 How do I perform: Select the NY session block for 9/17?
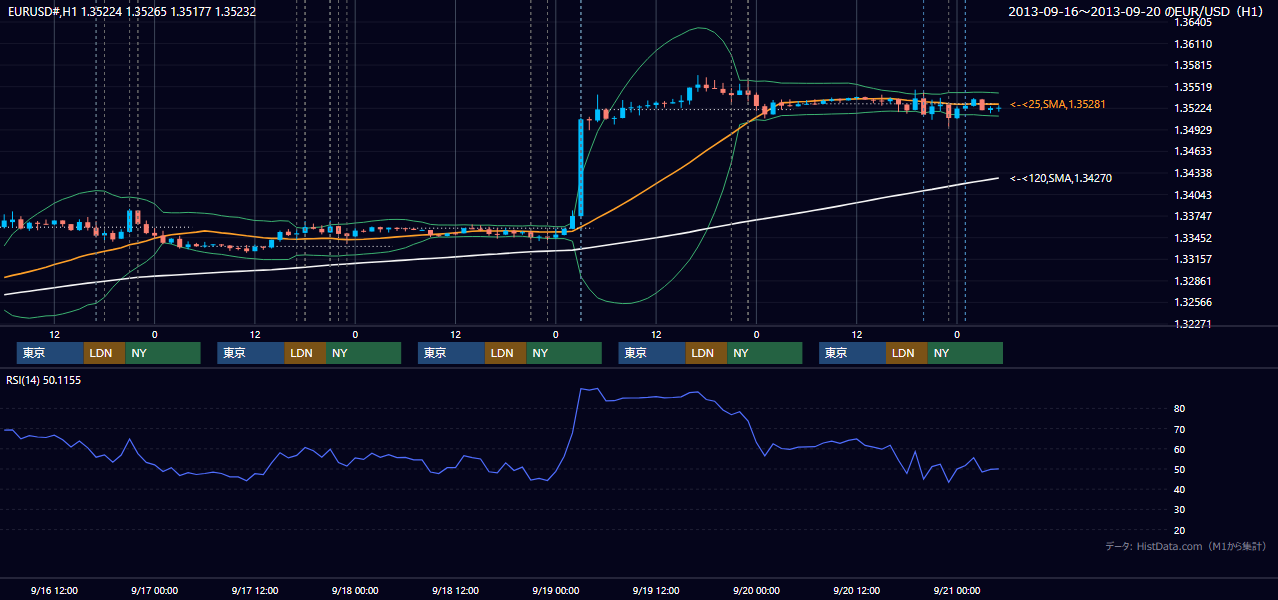pyautogui.click(x=363, y=353)
